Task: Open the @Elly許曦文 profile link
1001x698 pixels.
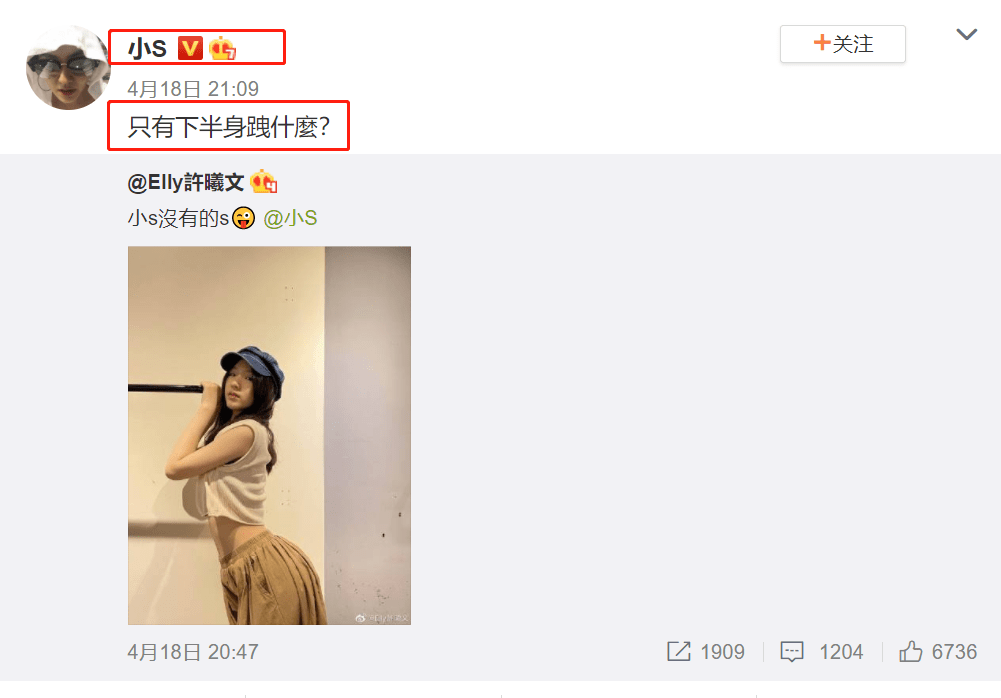Action: (x=186, y=183)
